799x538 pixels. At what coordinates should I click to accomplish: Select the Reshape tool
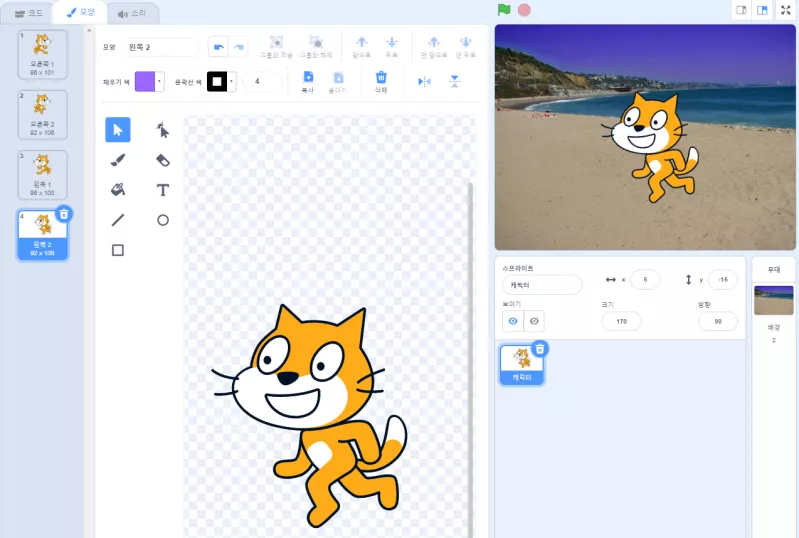click(163, 130)
